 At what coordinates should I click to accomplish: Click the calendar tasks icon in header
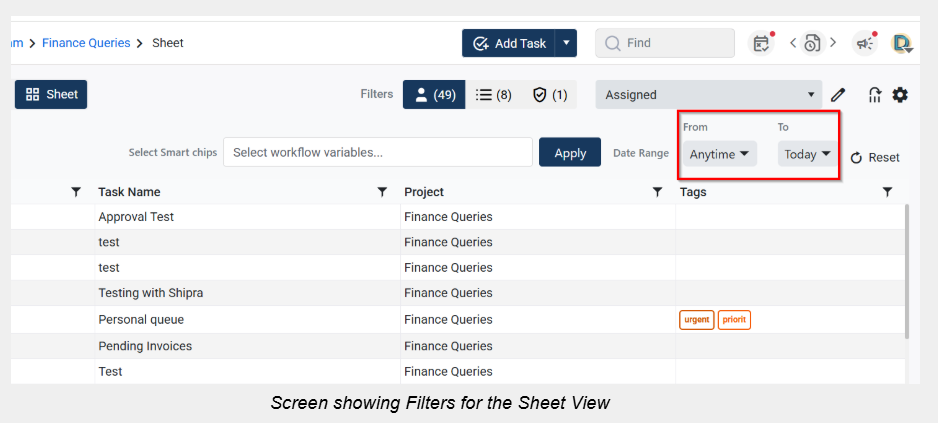[762, 43]
